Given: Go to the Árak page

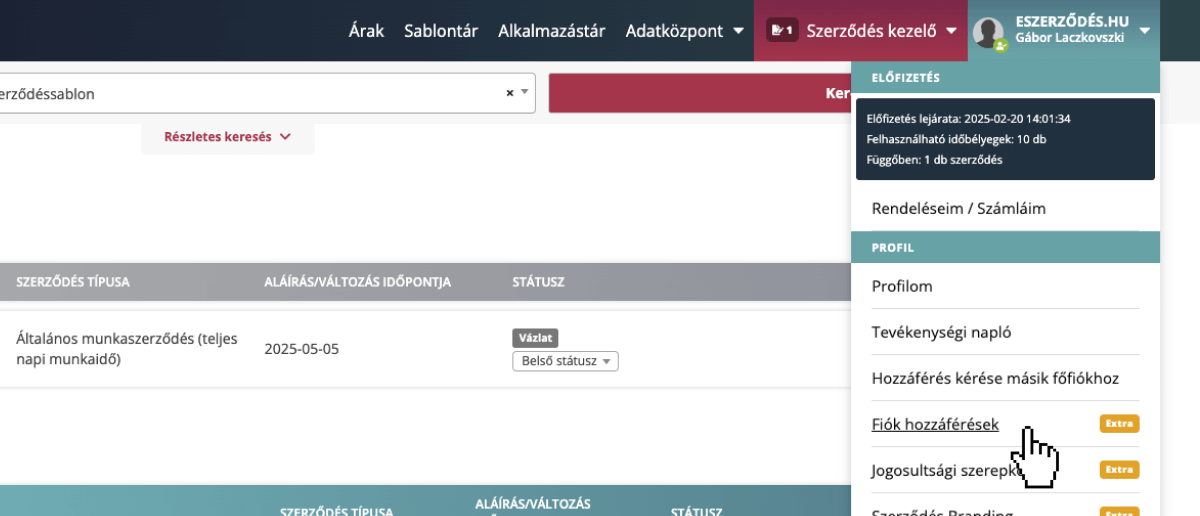Looking at the screenshot, I should 366,31.
